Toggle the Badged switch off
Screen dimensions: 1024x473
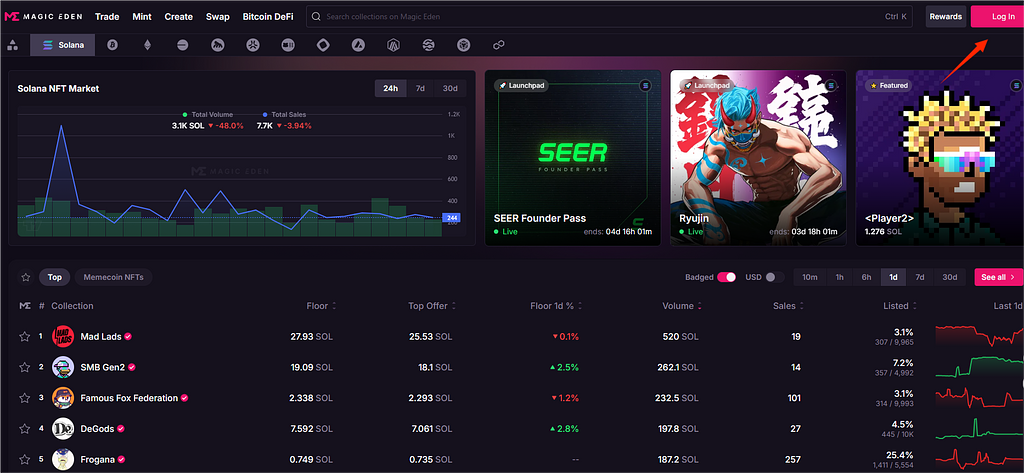tap(727, 277)
